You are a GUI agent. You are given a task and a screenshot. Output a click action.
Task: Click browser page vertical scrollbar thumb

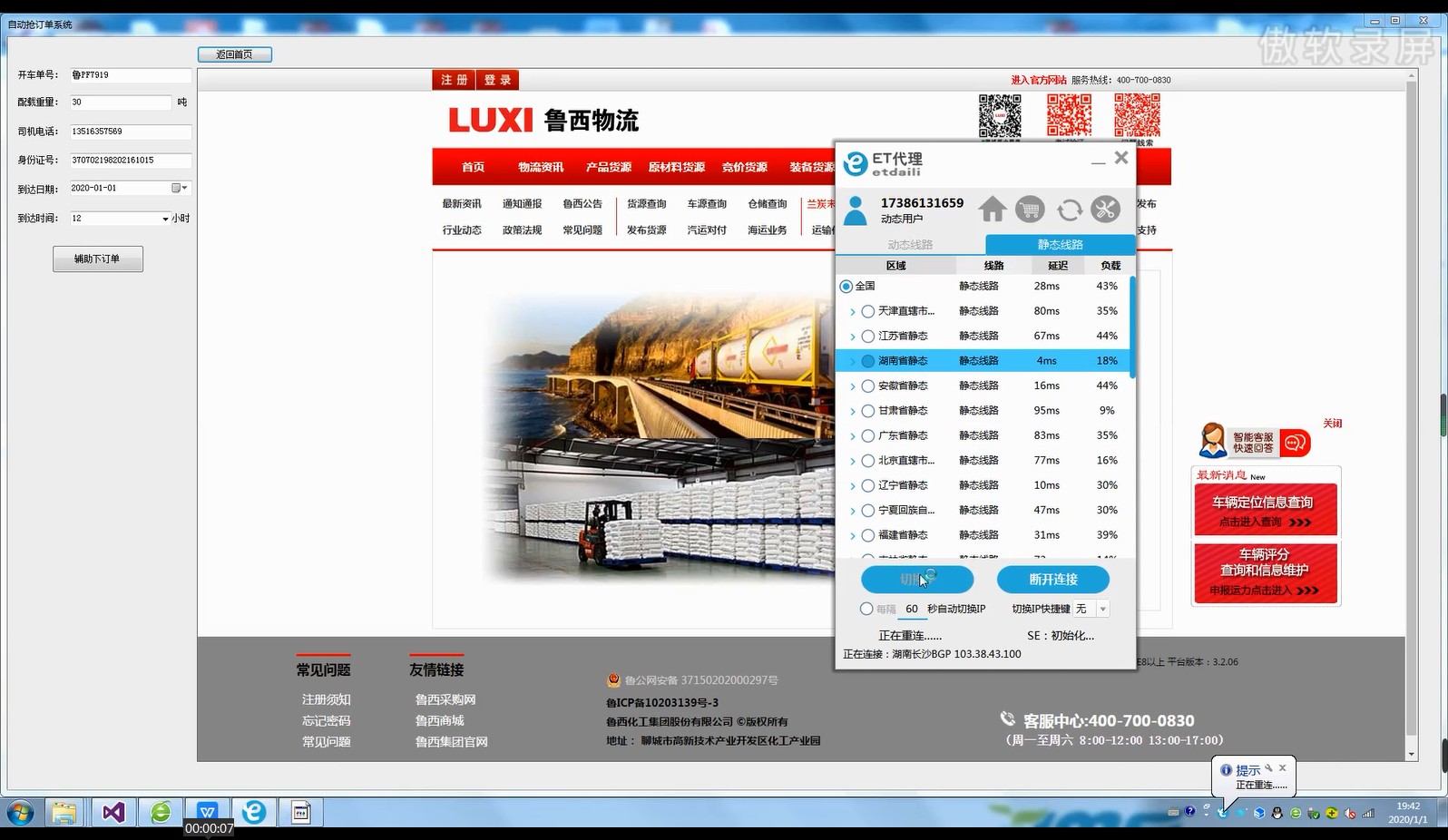(x=1411, y=408)
